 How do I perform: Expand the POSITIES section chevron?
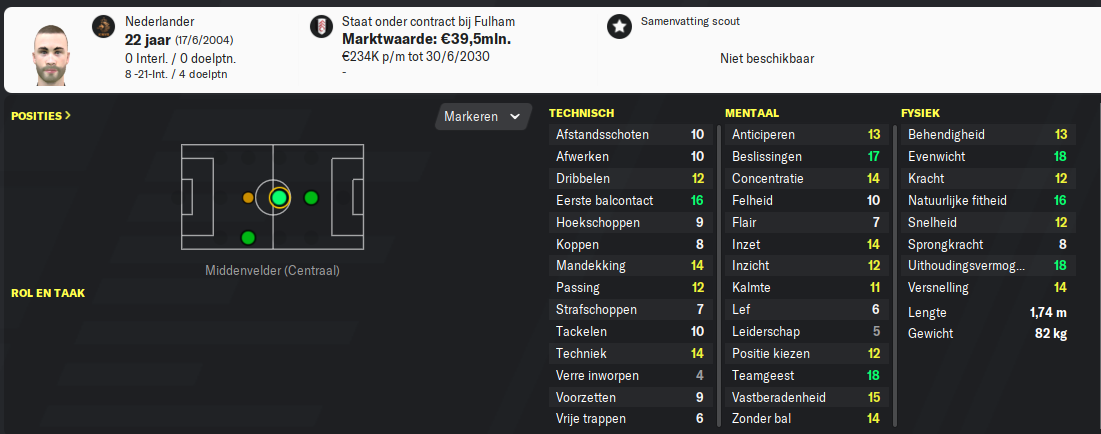[67, 116]
